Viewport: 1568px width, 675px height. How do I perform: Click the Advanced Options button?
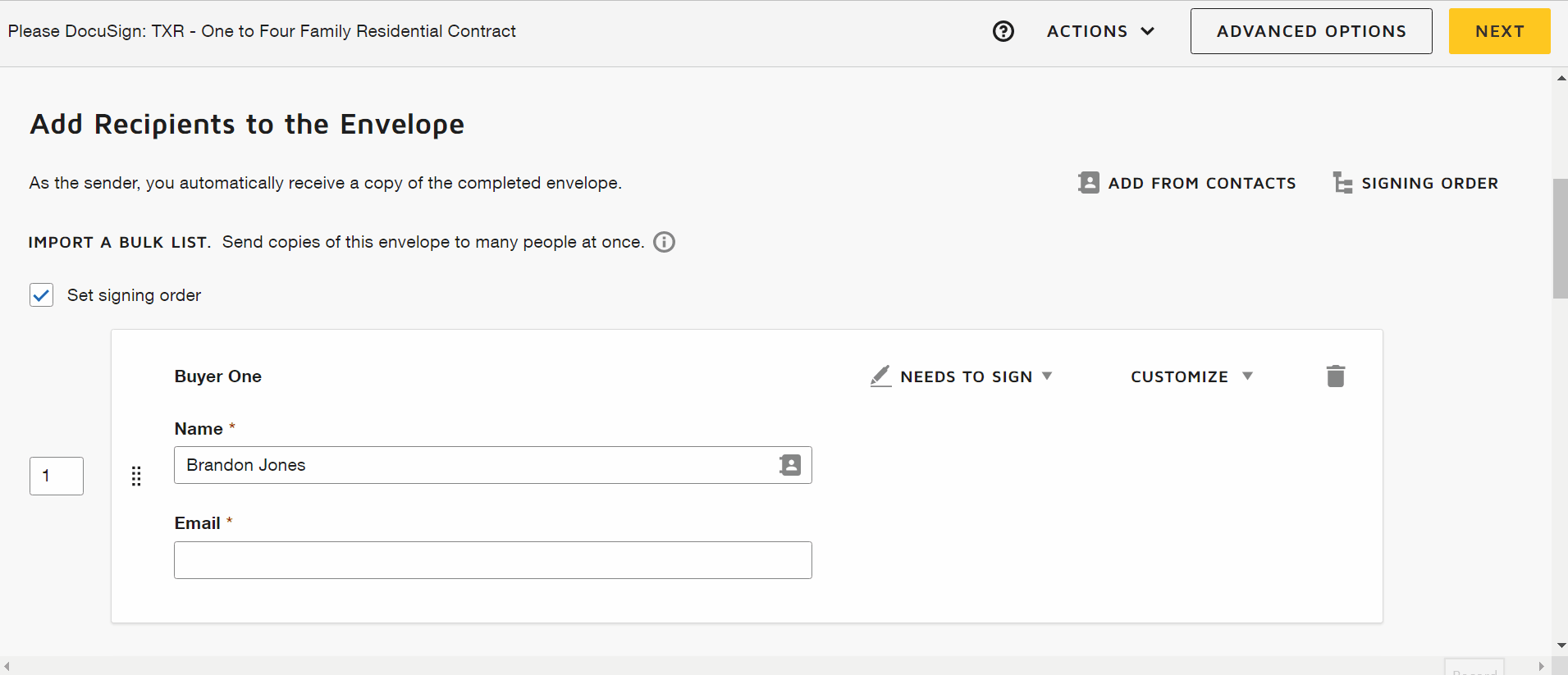[1310, 31]
